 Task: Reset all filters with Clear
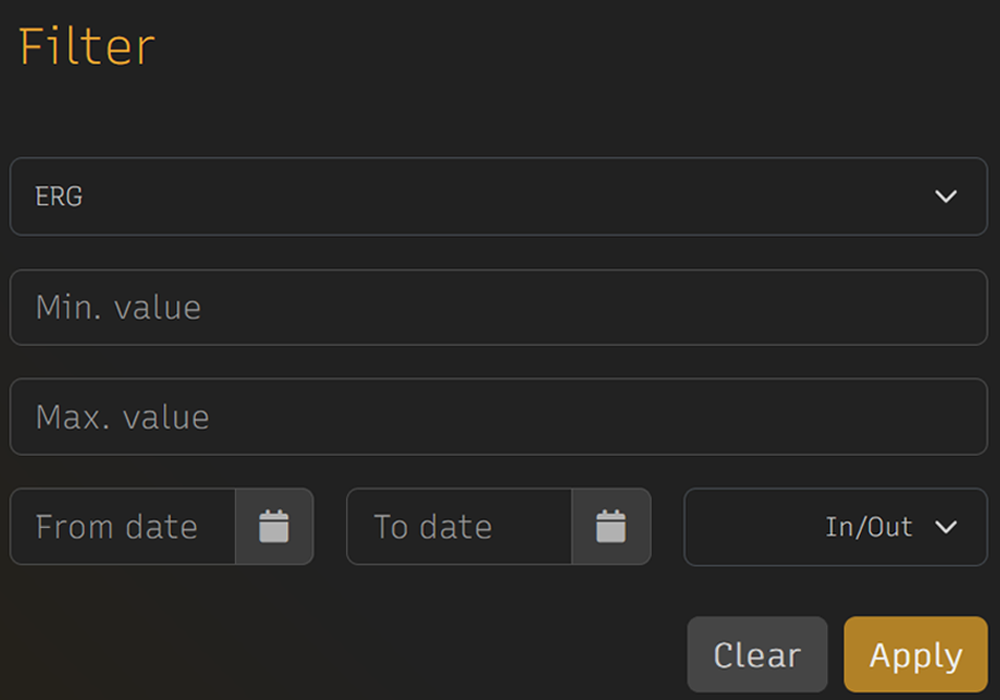click(x=757, y=655)
